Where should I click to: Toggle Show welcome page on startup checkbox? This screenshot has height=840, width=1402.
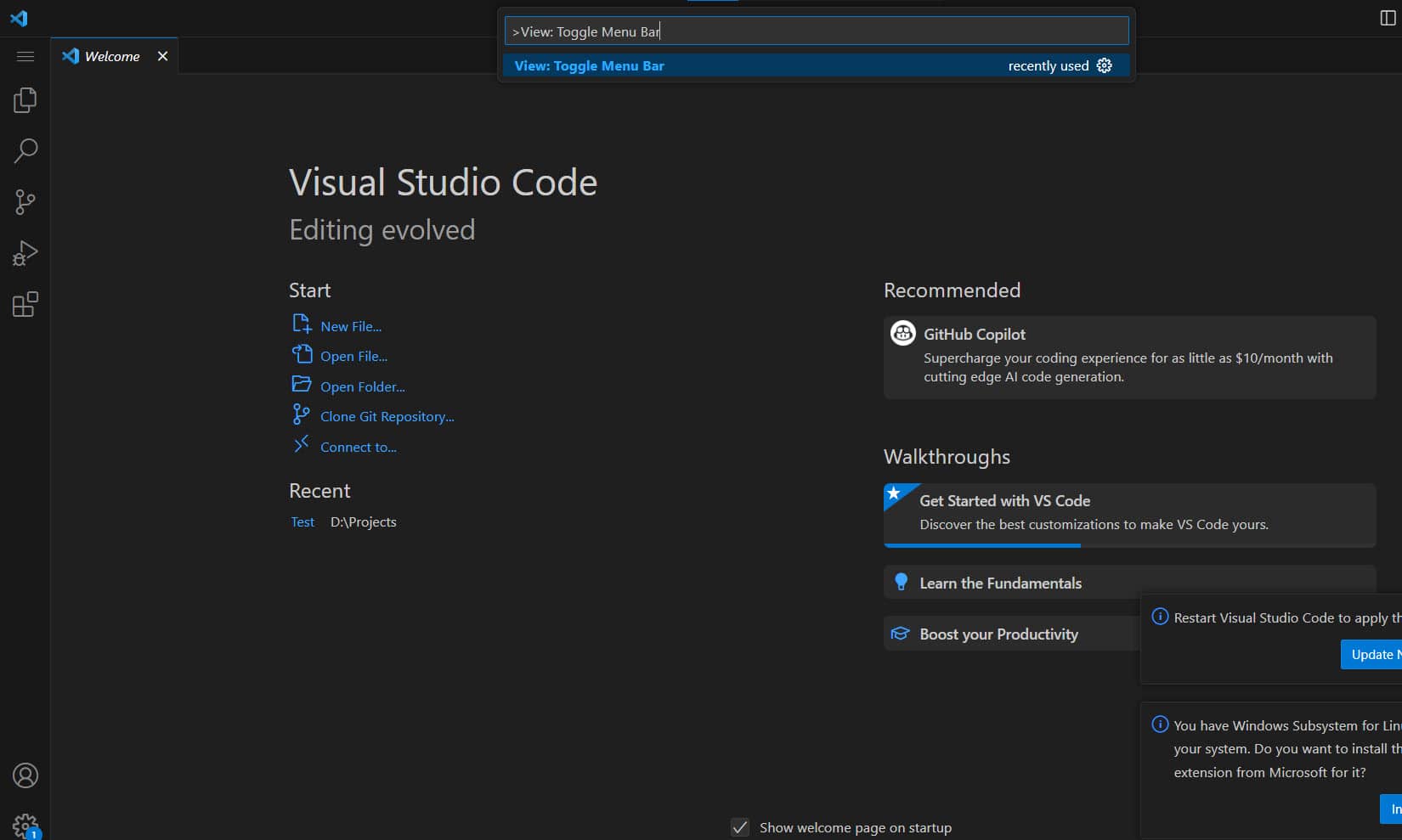pyautogui.click(x=740, y=827)
